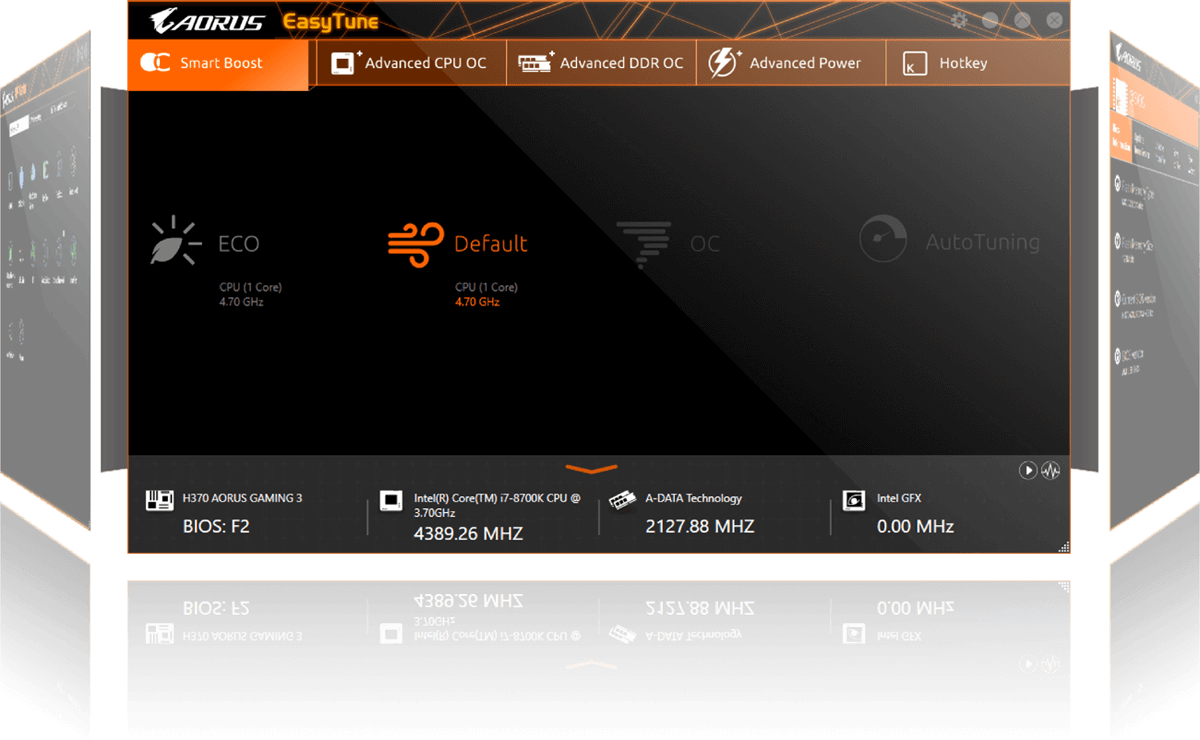Viewport: 1200px width, 740px height.
Task: Open hardware monitor waveform icon
Action: coord(1050,470)
